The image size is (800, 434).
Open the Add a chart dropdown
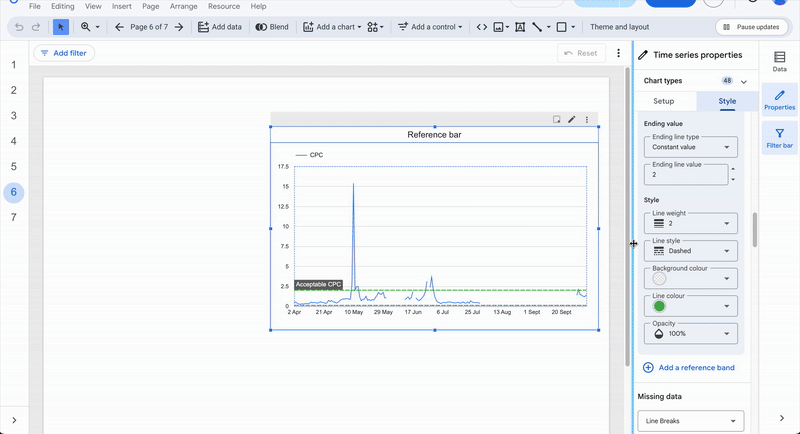click(332, 27)
